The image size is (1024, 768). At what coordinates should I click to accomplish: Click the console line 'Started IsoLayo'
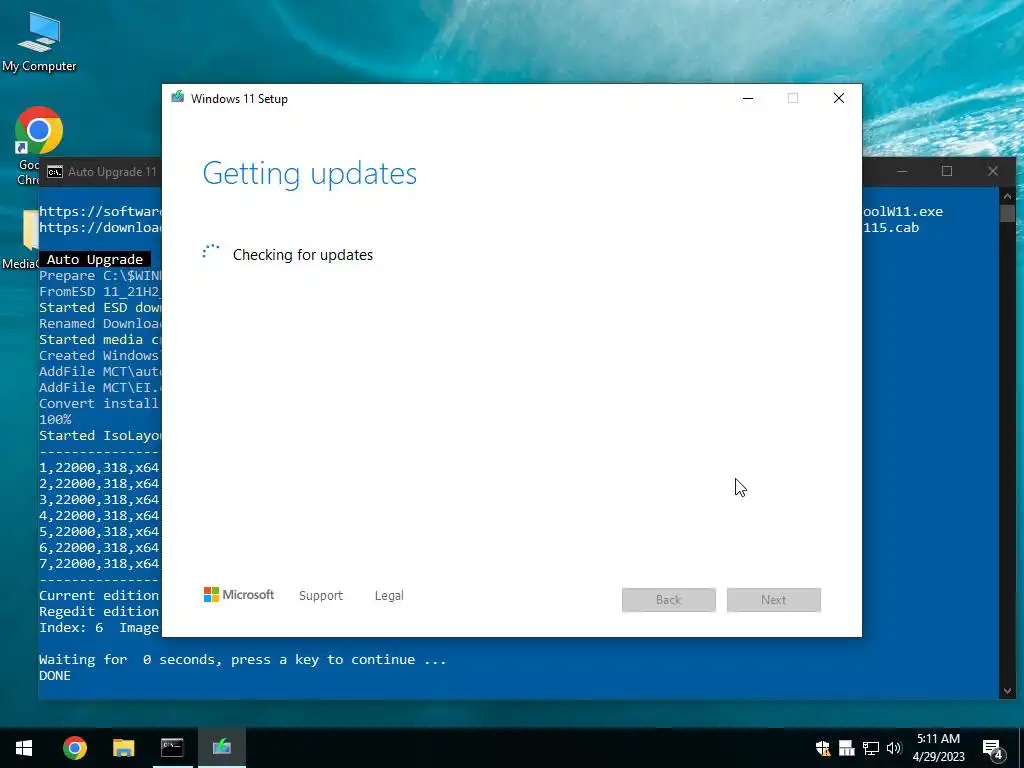point(100,436)
